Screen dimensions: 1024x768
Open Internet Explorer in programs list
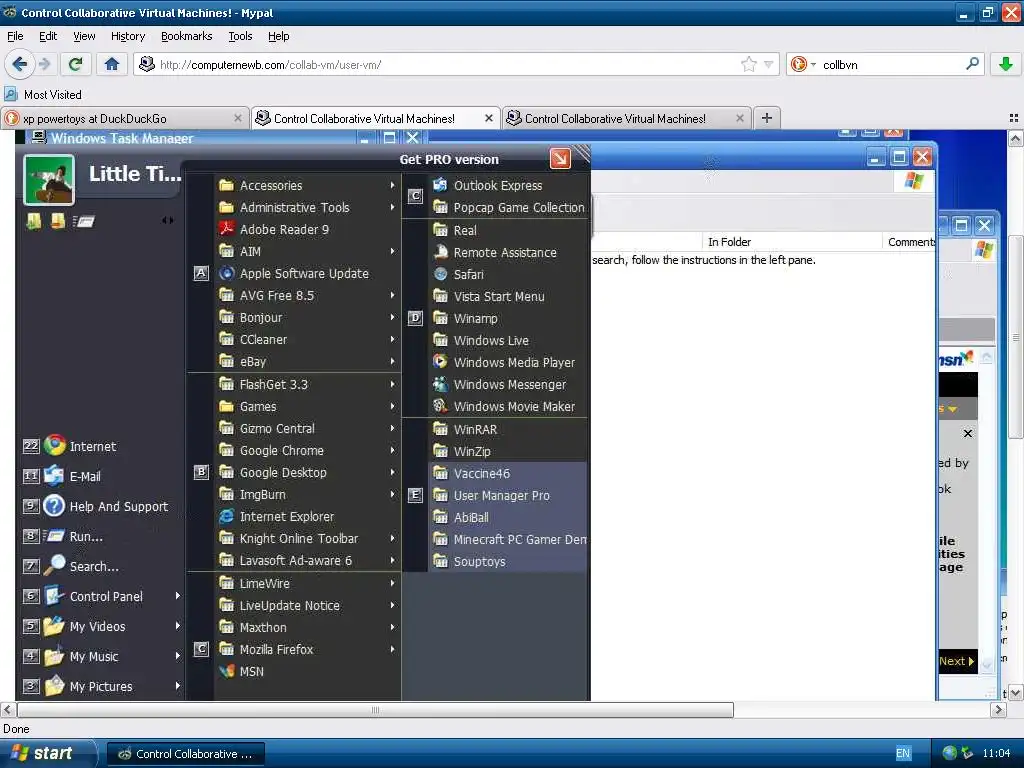[287, 517]
